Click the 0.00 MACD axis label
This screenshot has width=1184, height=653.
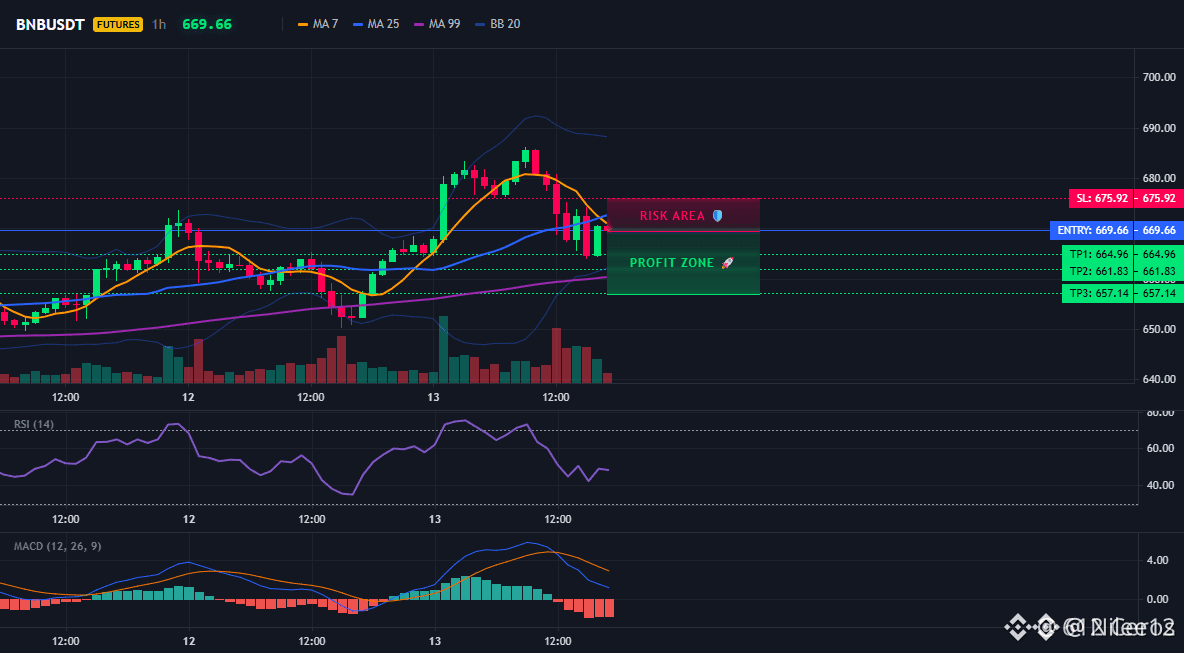point(1158,599)
